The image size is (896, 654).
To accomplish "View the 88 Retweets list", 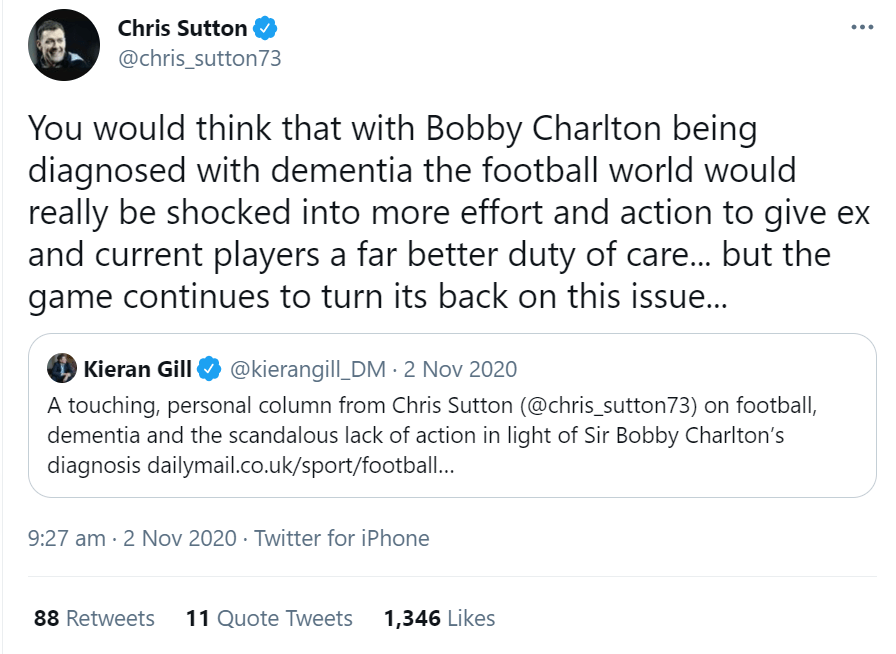I will [94, 618].
